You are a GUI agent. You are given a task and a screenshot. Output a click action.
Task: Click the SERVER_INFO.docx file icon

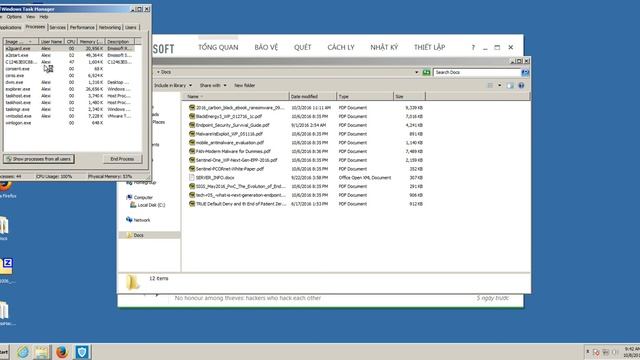pyautogui.click(x=191, y=178)
